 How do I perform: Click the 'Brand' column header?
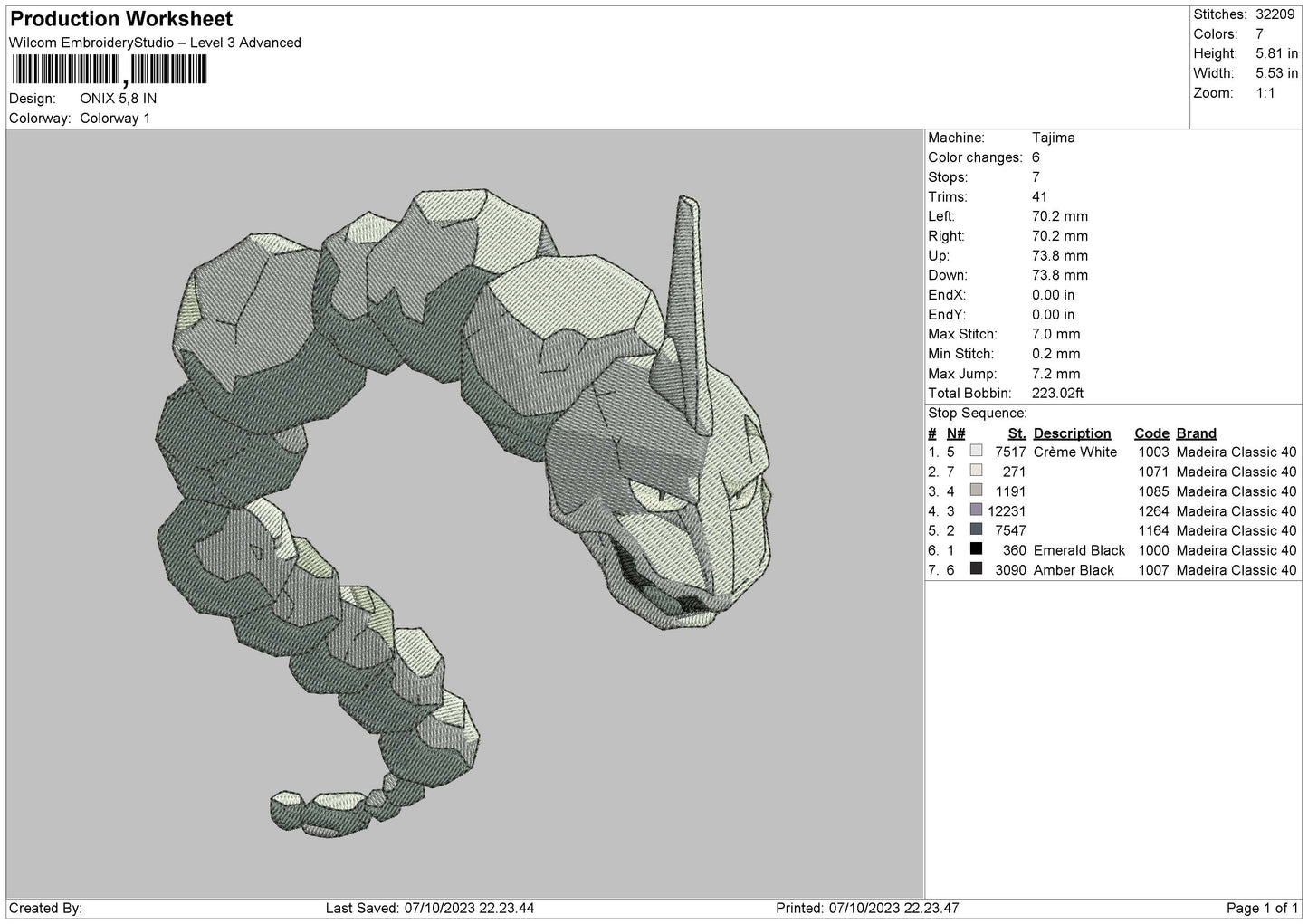(1197, 433)
